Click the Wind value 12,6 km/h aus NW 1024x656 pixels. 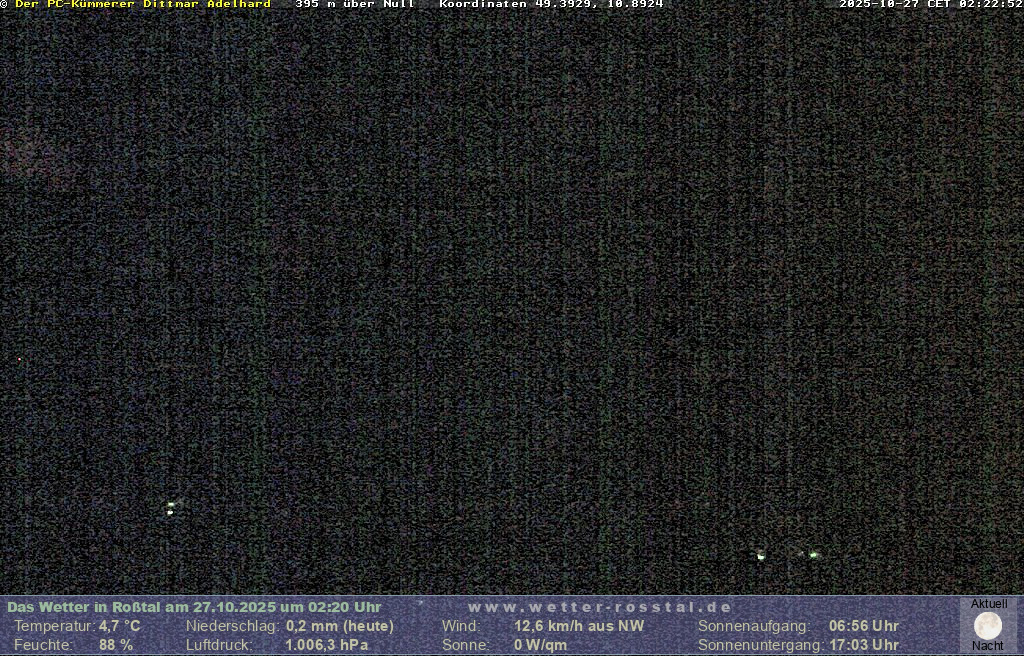(x=579, y=626)
